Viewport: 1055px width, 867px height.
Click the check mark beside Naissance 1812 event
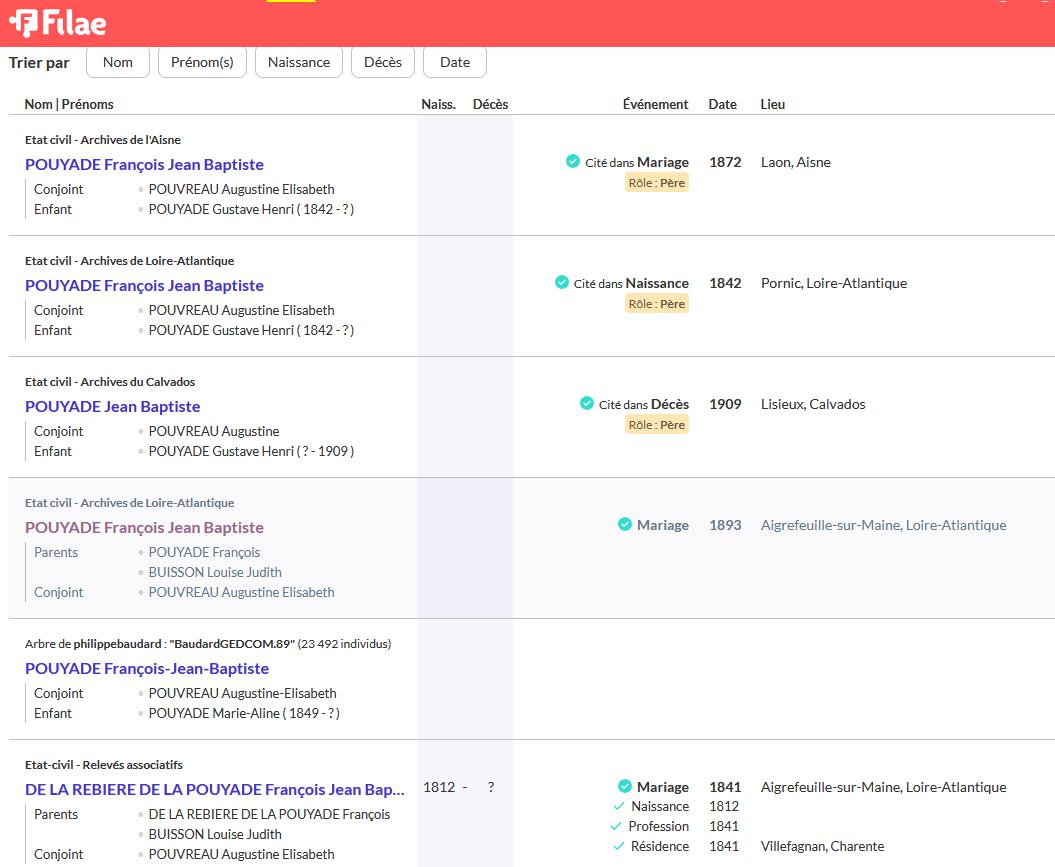[619, 806]
